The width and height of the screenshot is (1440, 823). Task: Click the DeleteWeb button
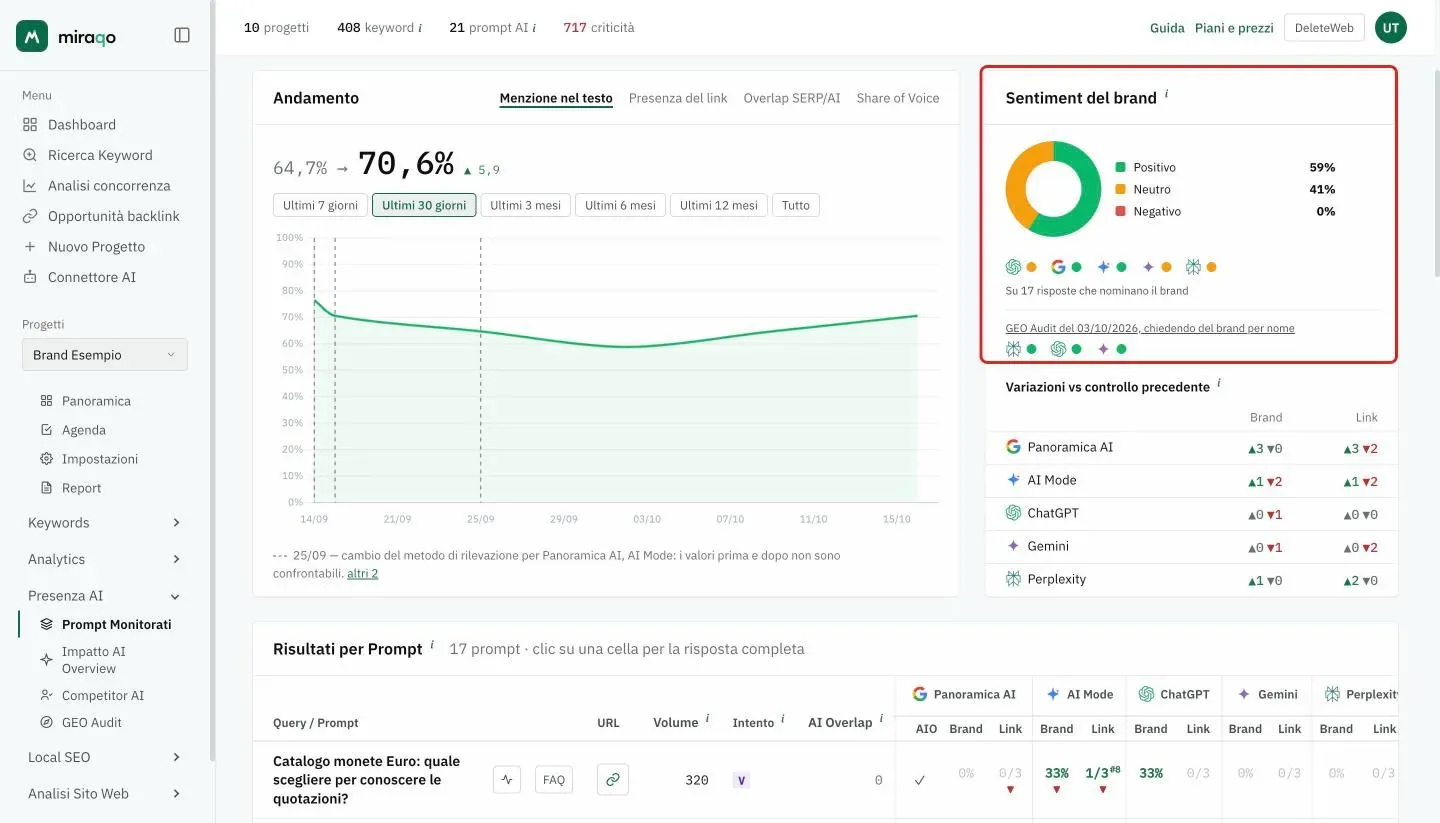[1324, 28]
